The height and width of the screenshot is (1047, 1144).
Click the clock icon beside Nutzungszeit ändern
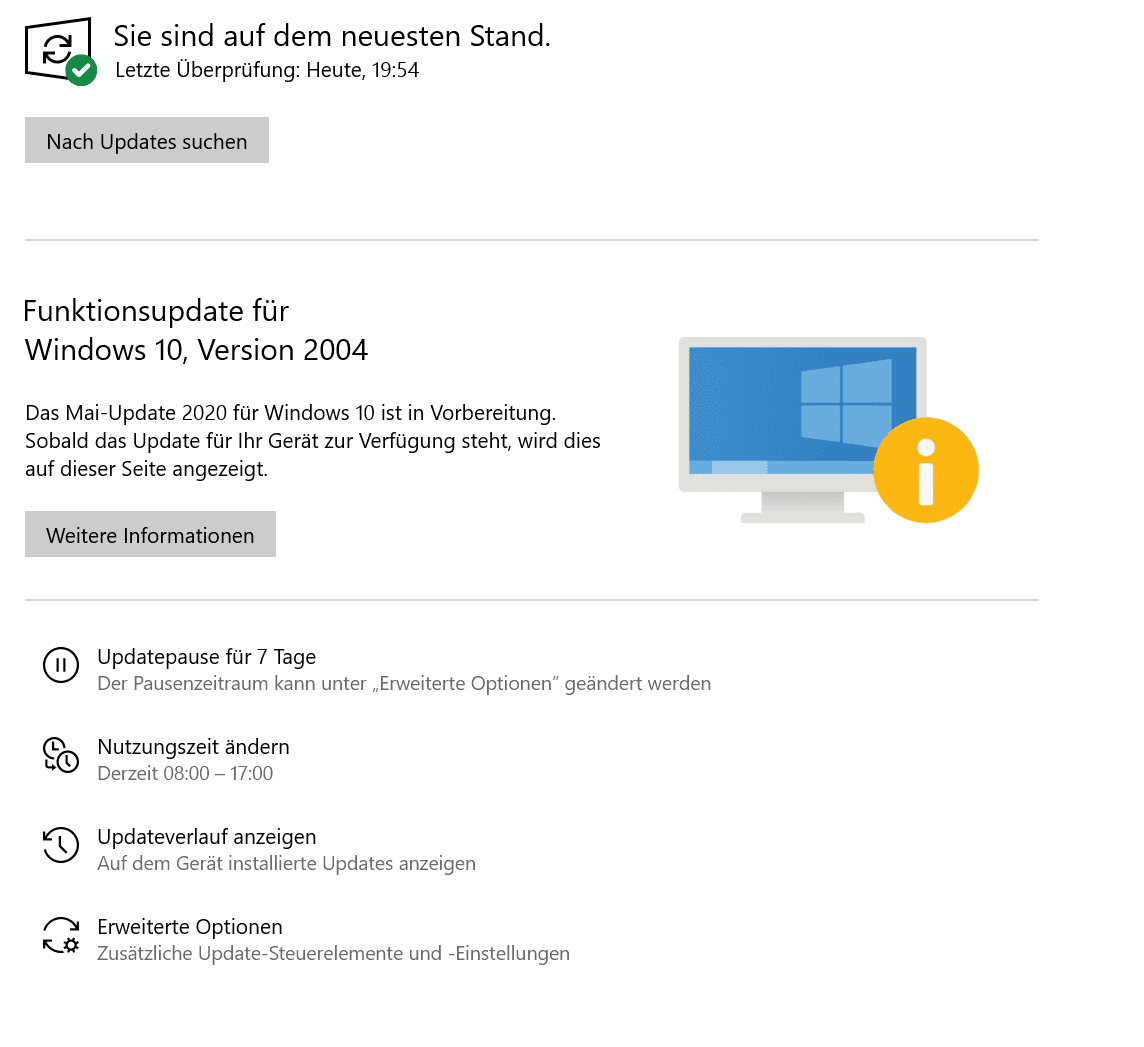click(x=61, y=754)
